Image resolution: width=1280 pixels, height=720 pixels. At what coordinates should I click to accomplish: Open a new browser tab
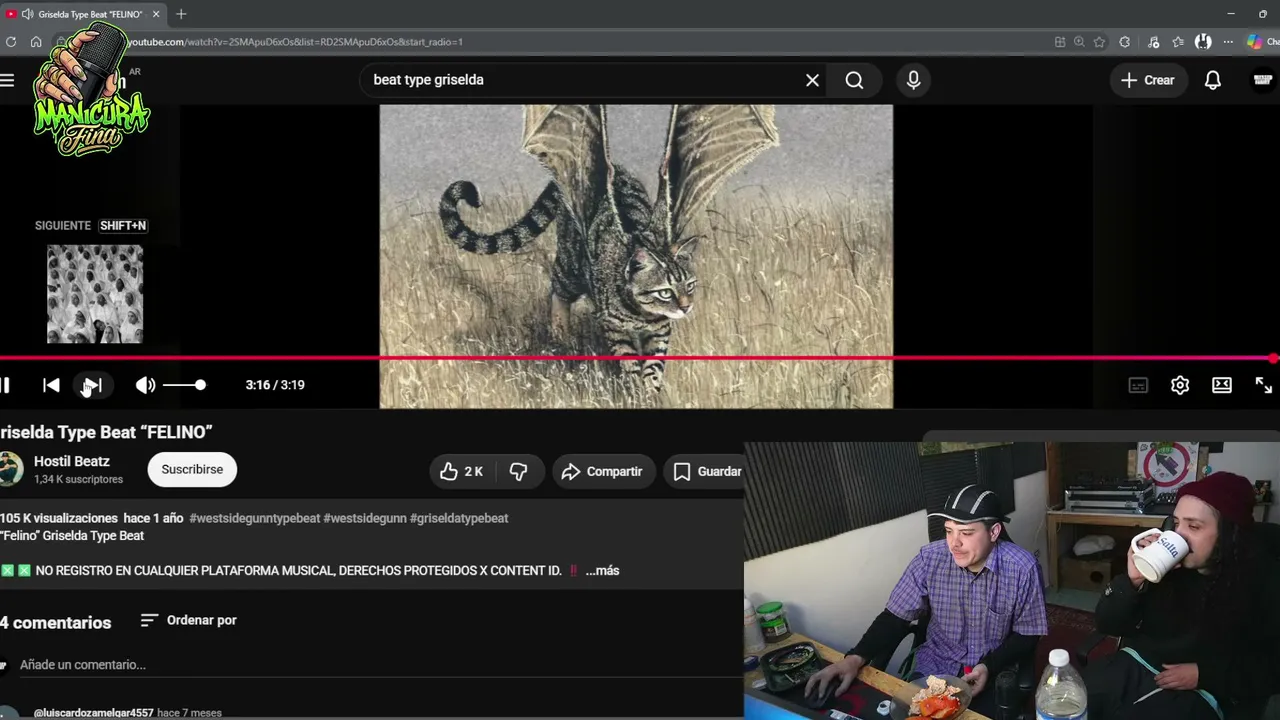pos(181,14)
